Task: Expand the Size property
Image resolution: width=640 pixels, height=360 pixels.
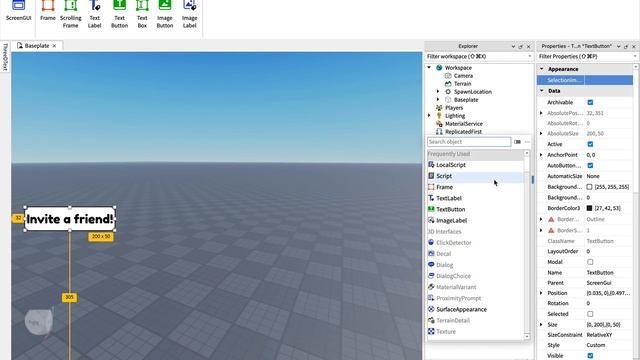Action: 541,324
